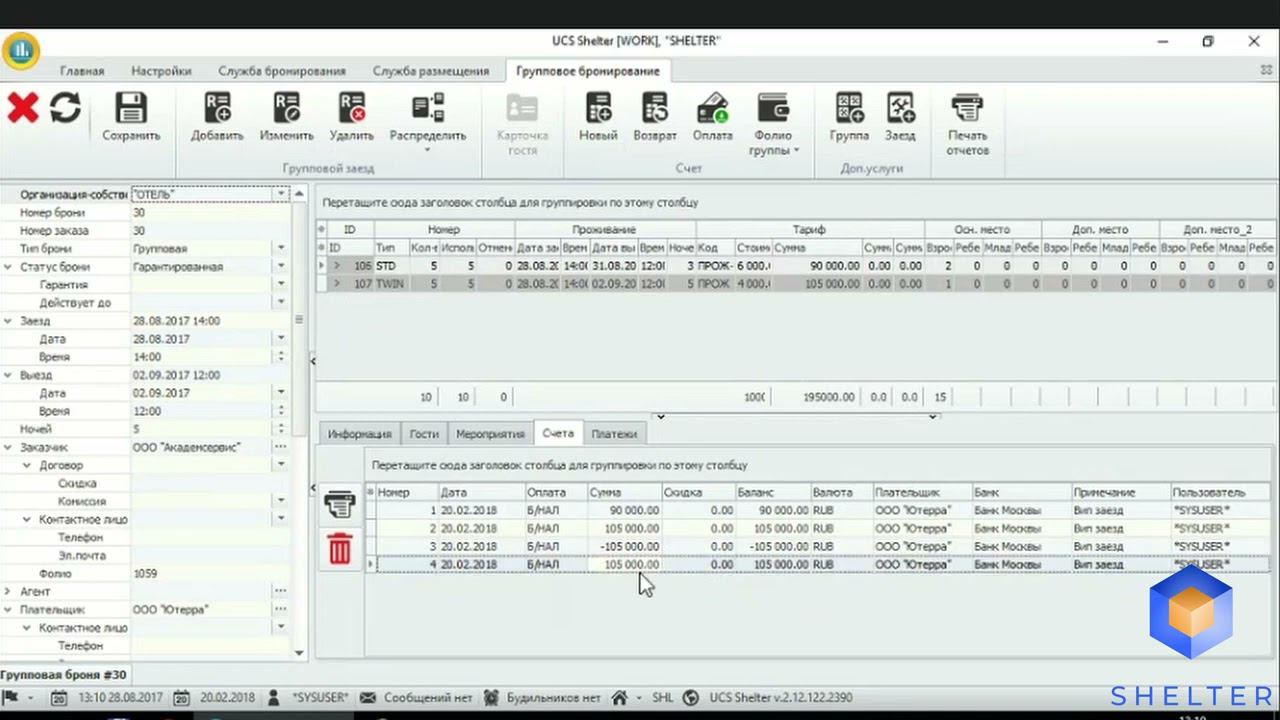Click the Плательщик ellipsis browse button

(x=281, y=609)
